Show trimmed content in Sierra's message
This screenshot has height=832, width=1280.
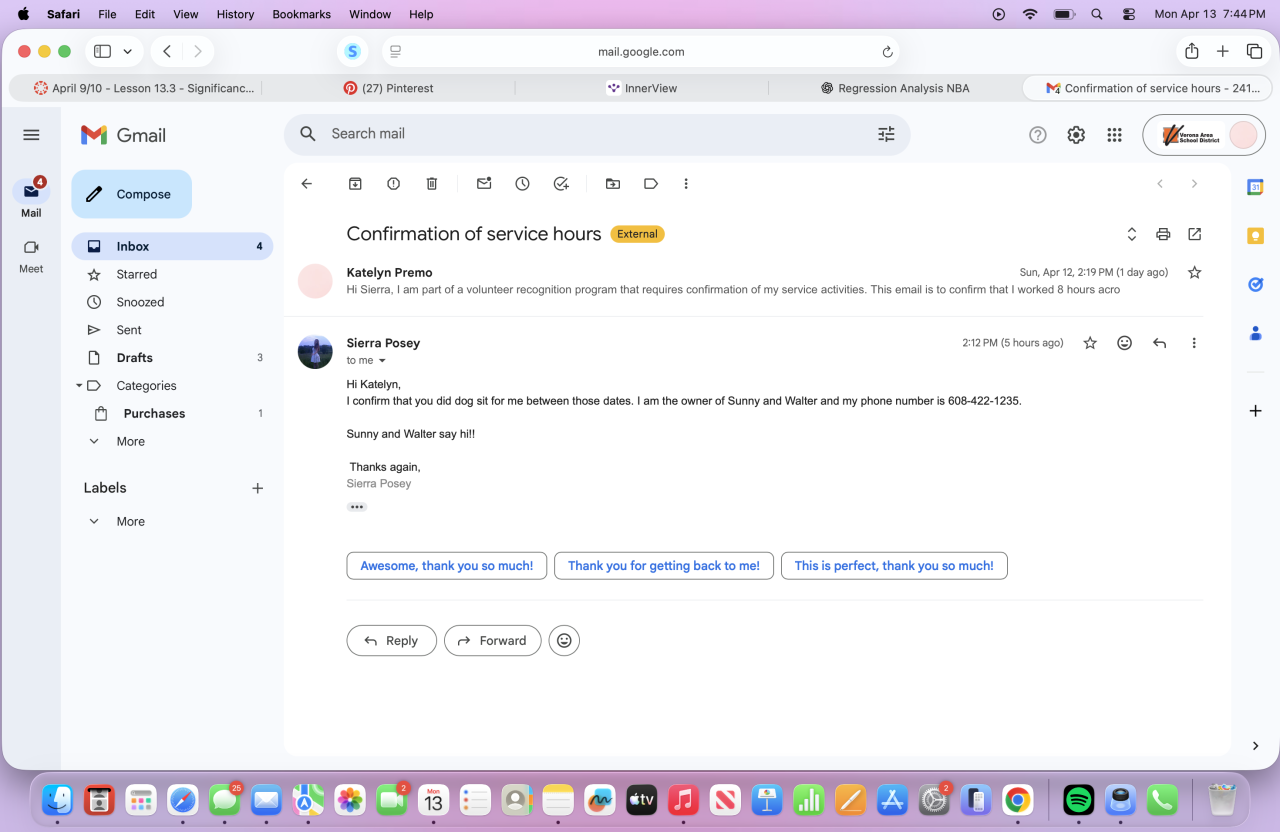[x=357, y=507]
